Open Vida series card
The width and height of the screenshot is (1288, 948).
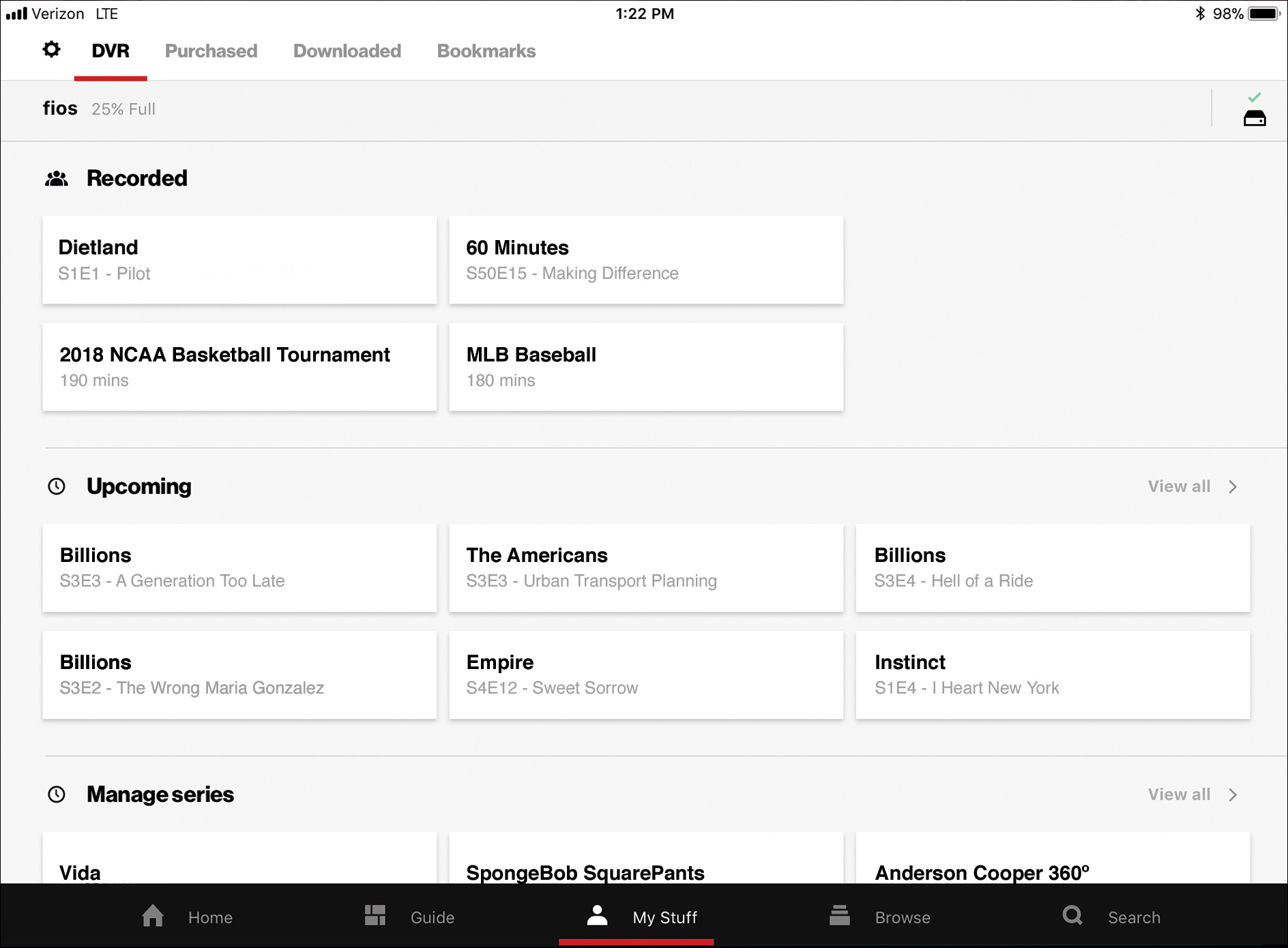239,858
